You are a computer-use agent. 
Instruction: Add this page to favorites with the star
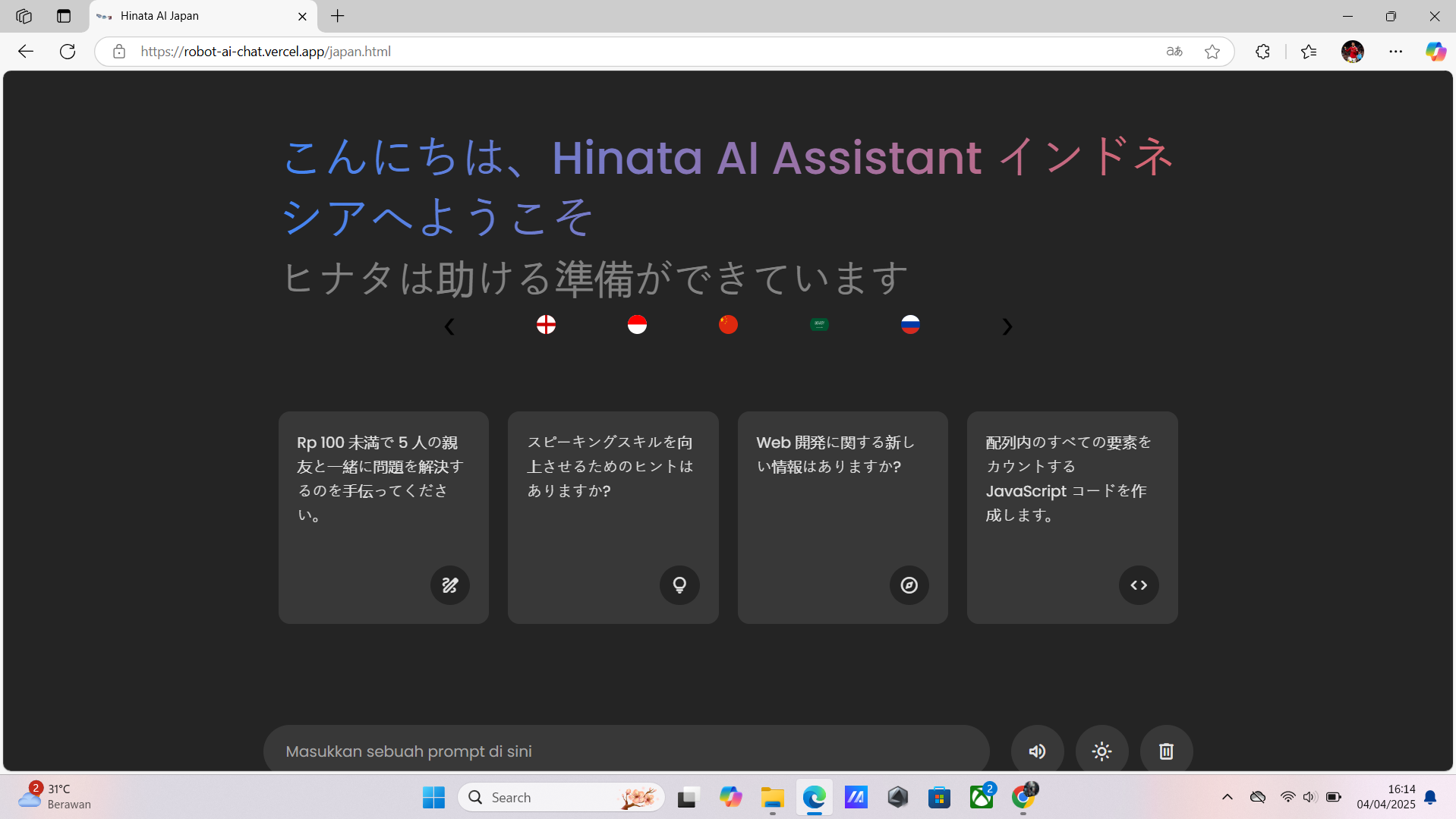(x=1212, y=52)
